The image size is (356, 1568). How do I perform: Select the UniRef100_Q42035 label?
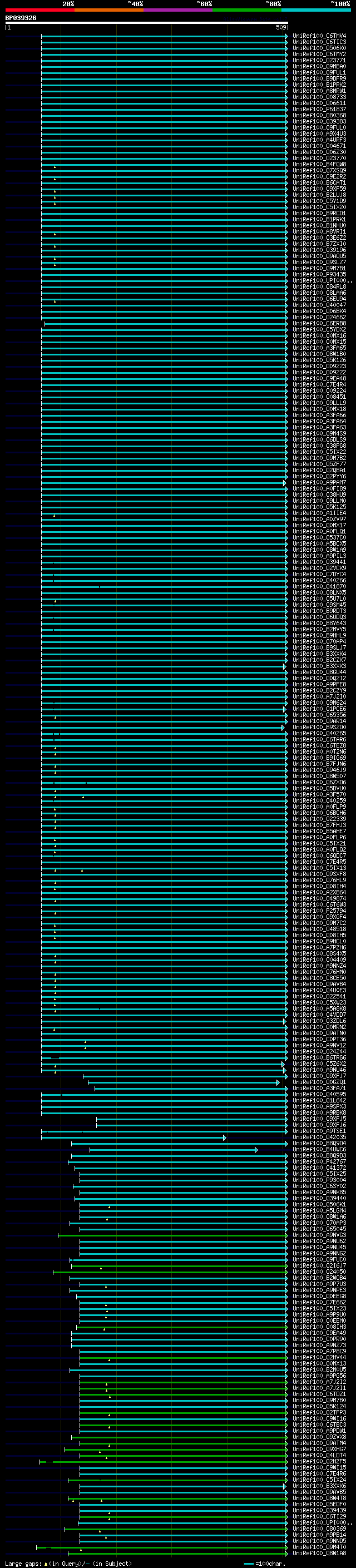(x=319, y=1137)
